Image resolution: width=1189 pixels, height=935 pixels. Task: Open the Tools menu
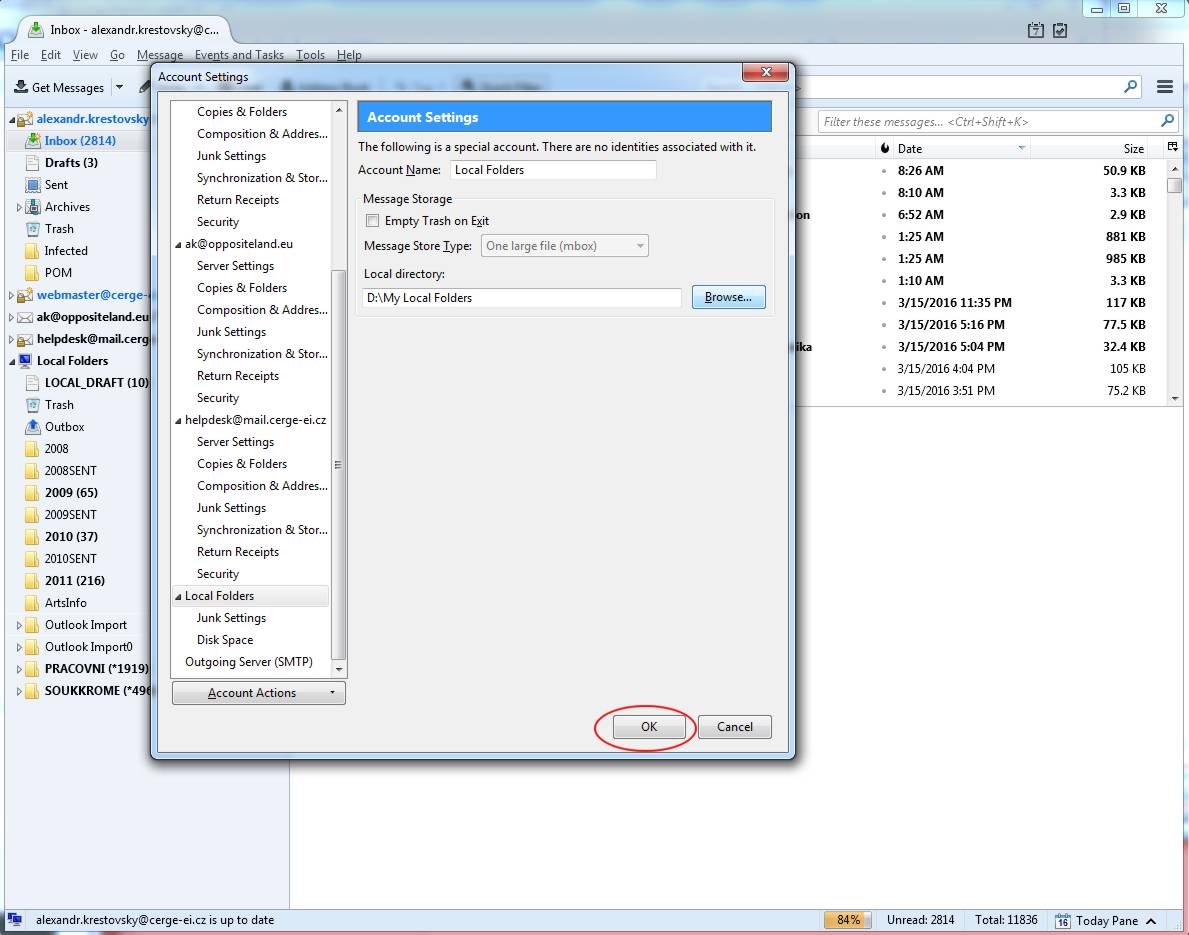click(310, 55)
